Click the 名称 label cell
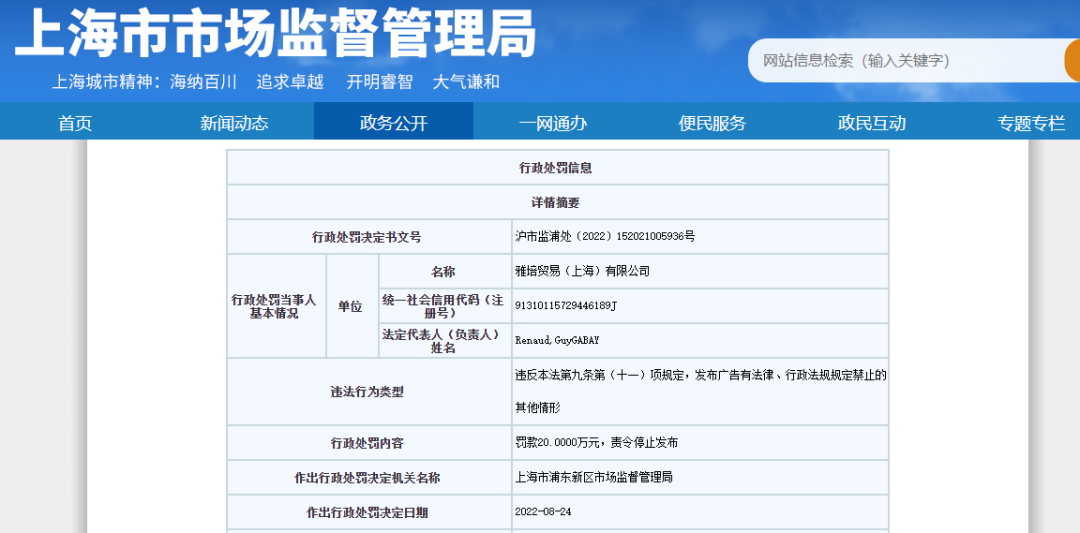 click(444, 271)
